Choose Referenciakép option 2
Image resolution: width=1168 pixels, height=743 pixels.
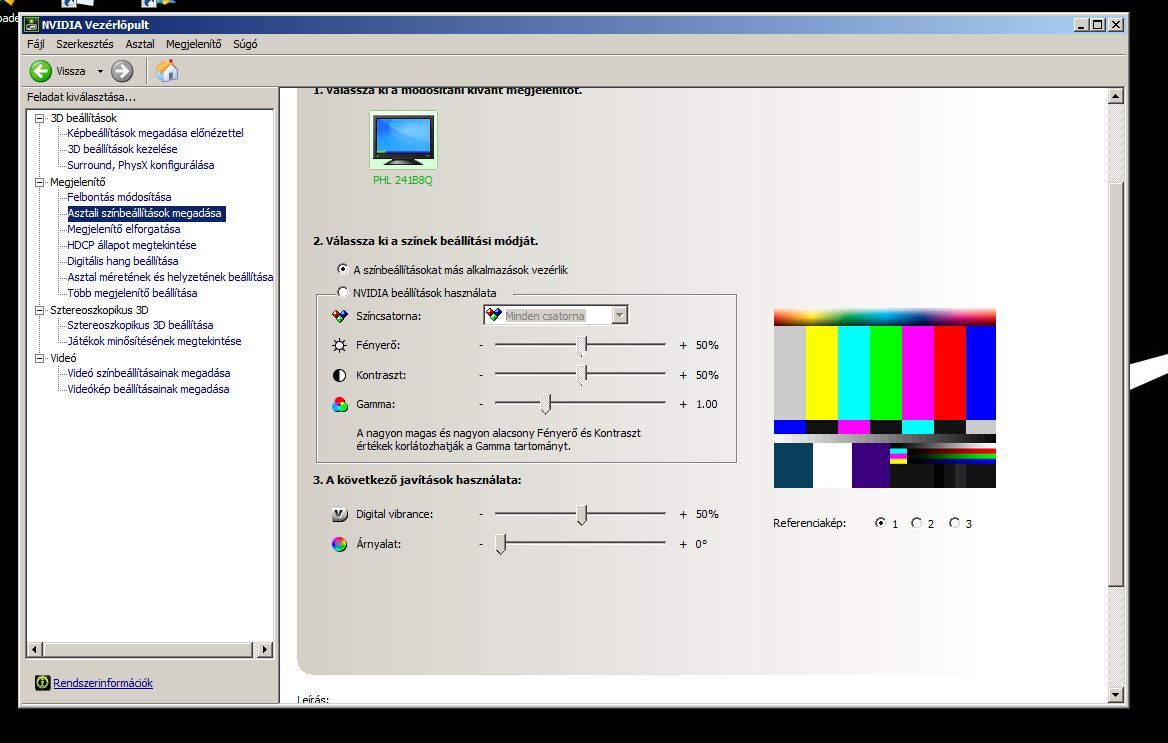click(916, 523)
